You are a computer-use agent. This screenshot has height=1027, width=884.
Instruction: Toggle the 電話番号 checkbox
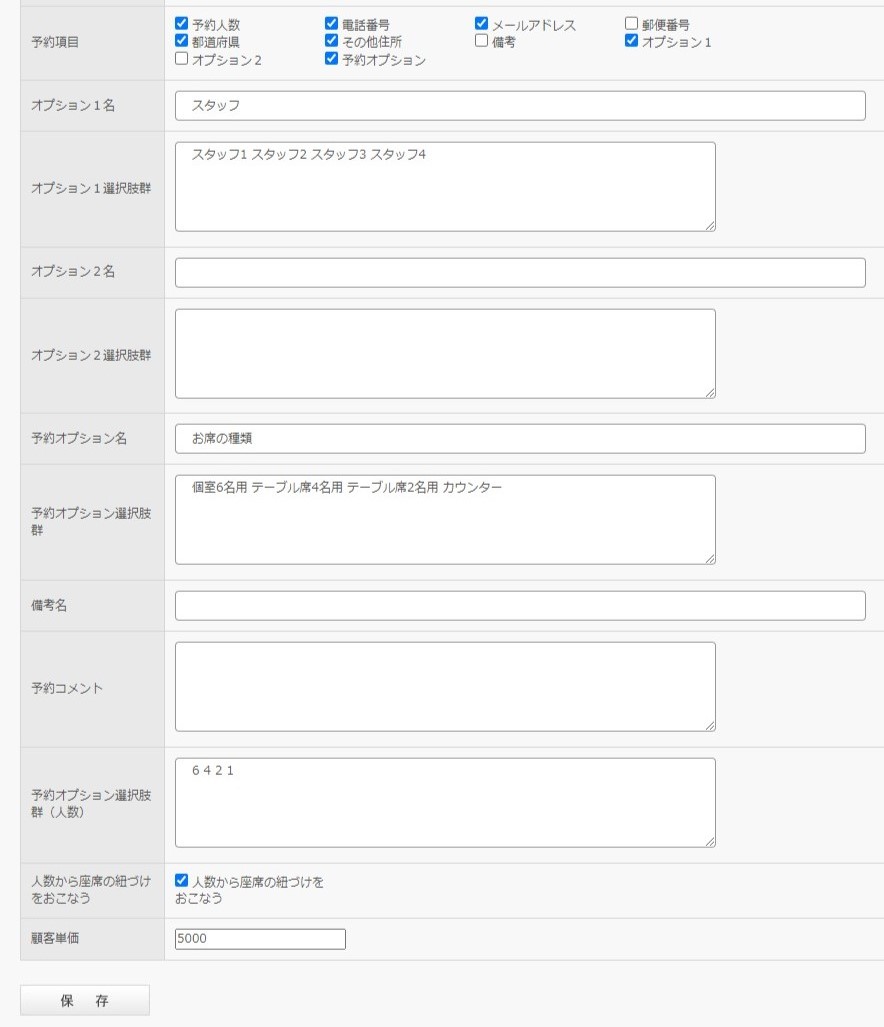(332, 23)
